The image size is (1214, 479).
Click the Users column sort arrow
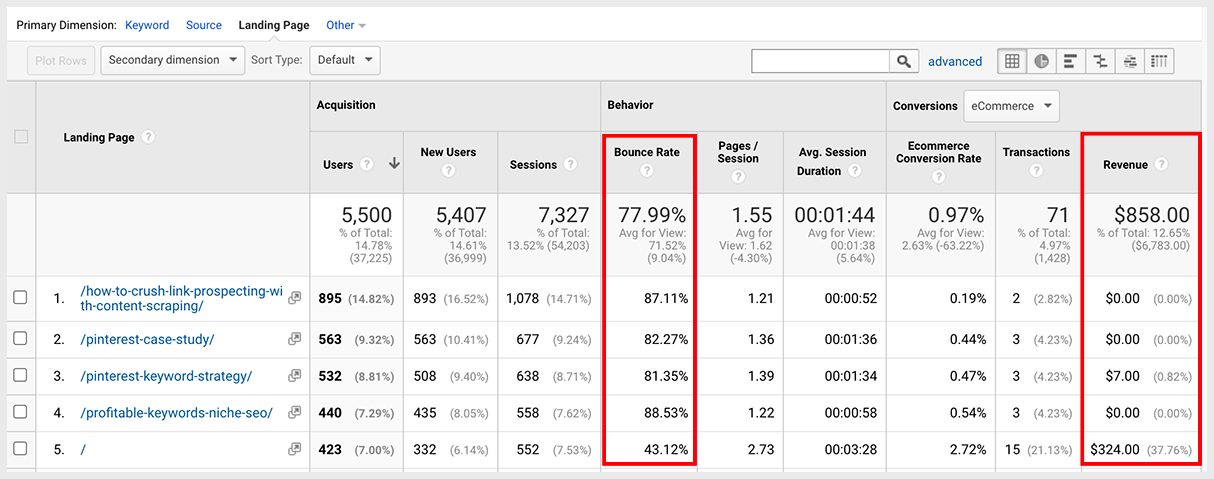click(x=394, y=164)
